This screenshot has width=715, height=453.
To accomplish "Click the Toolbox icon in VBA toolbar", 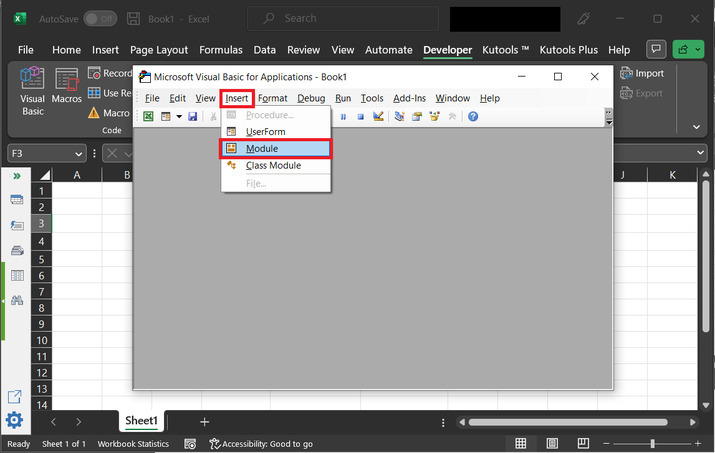I will click(x=452, y=116).
